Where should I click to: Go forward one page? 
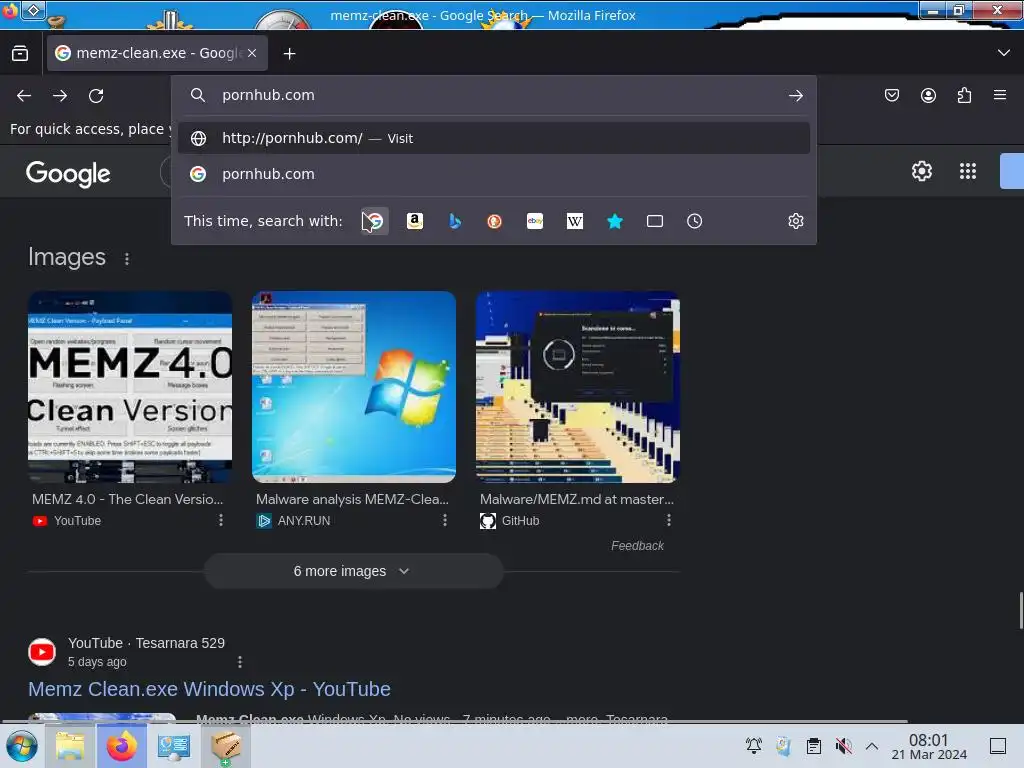pos(60,96)
